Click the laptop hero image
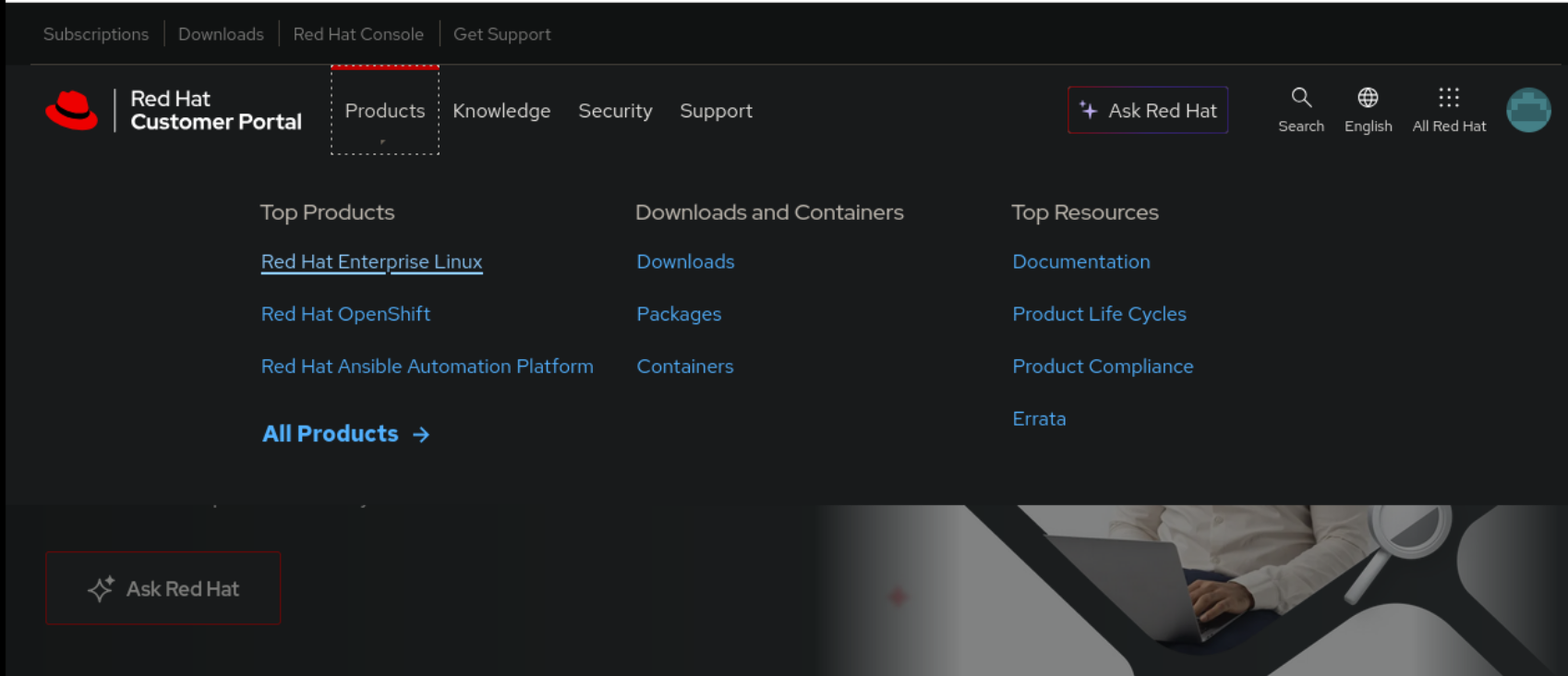This screenshot has width=1568, height=676. [x=1191, y=590]
